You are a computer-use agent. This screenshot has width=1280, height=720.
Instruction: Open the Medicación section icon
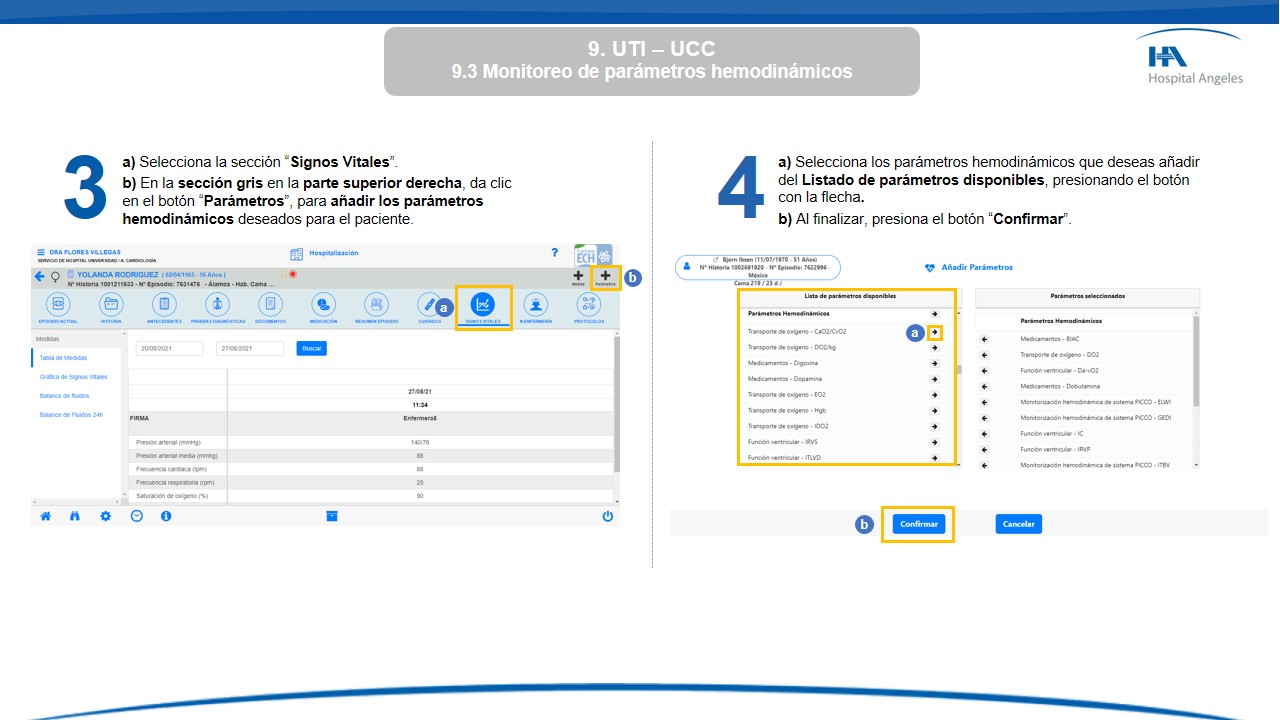(x=323, y=304)
